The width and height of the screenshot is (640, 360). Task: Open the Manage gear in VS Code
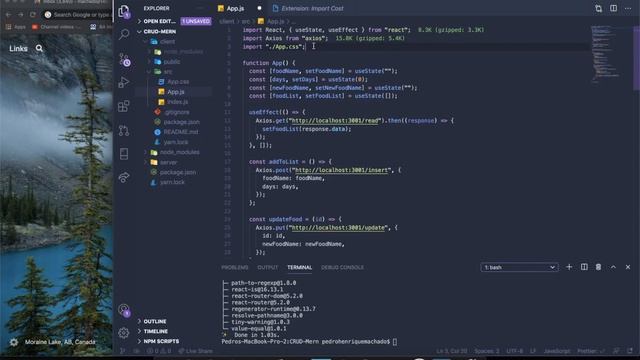(x=124, y=333)
